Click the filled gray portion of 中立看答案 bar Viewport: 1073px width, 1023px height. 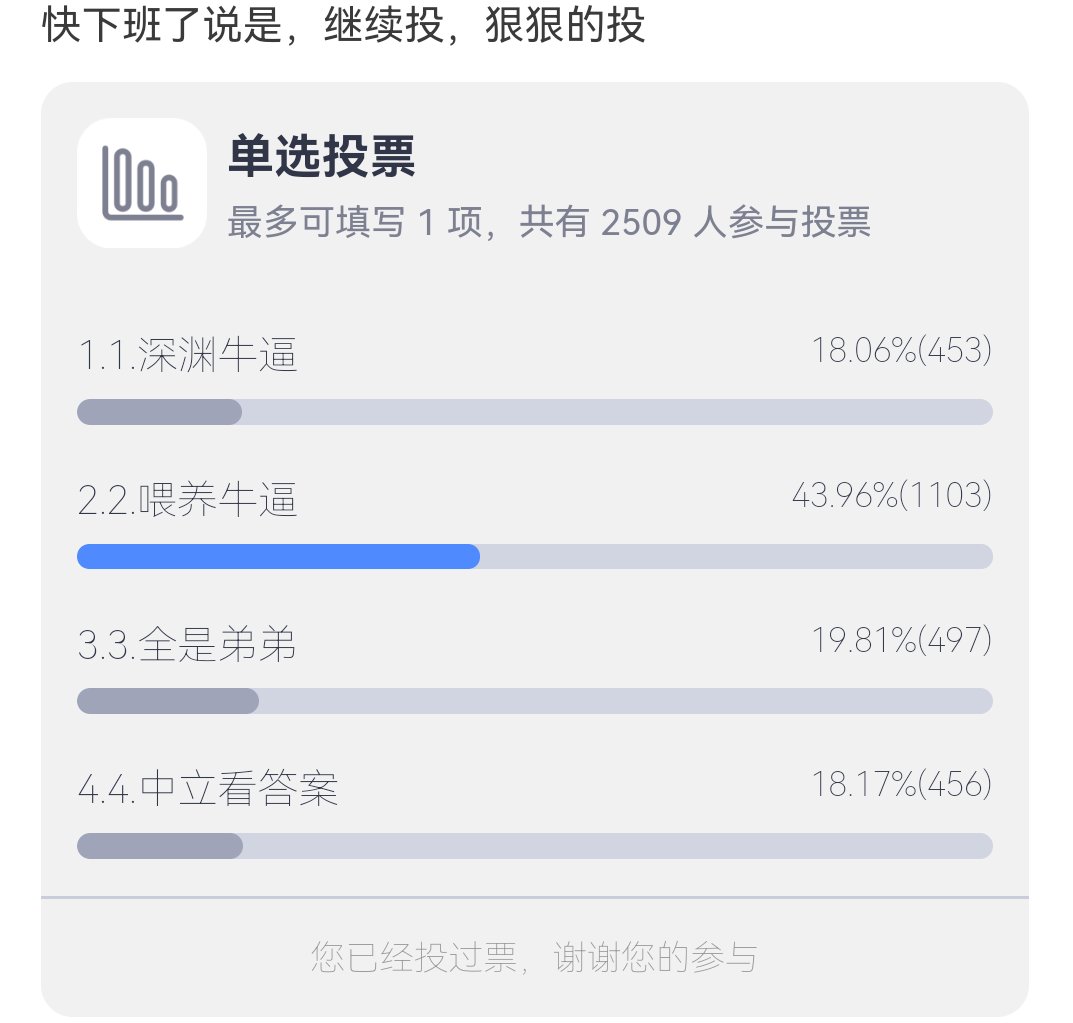[160, 846]
